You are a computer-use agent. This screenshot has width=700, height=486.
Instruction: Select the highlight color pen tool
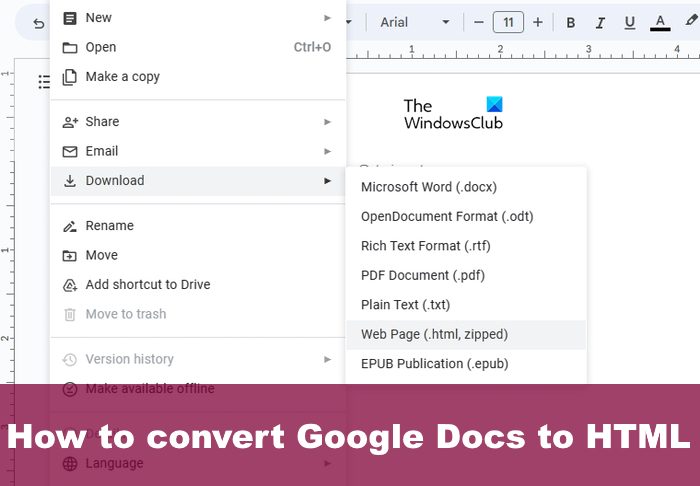(692, 20)
